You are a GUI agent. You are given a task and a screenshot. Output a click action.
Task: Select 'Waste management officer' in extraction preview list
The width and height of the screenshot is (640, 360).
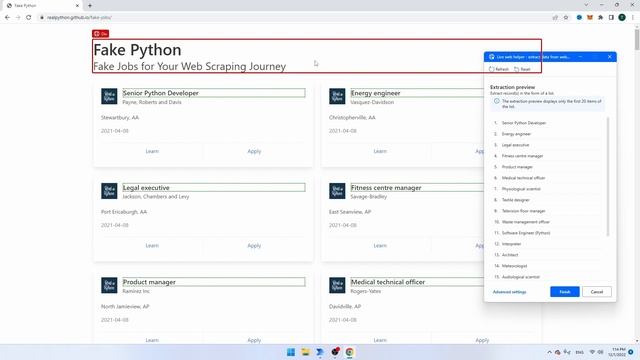[526, 222]
